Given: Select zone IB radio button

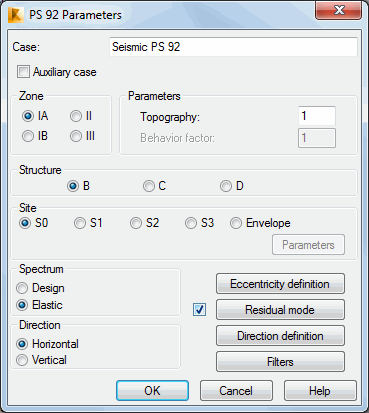Looking at the screenshot, I should pos(28,136).
